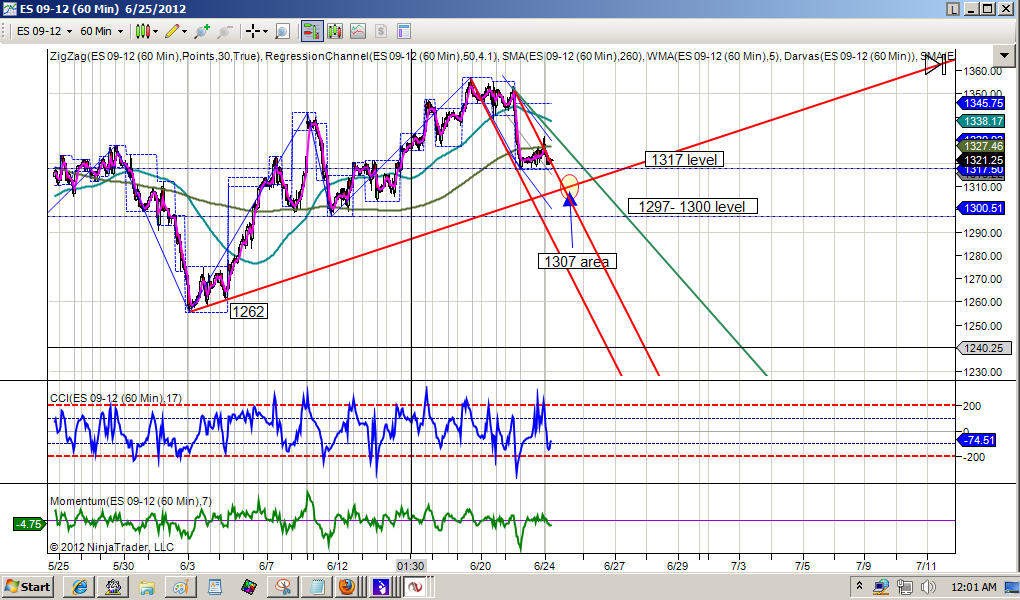Select the pencil drawing tools icon
Viewport: 1020px width, 600px height.
[x=172, y=31]
